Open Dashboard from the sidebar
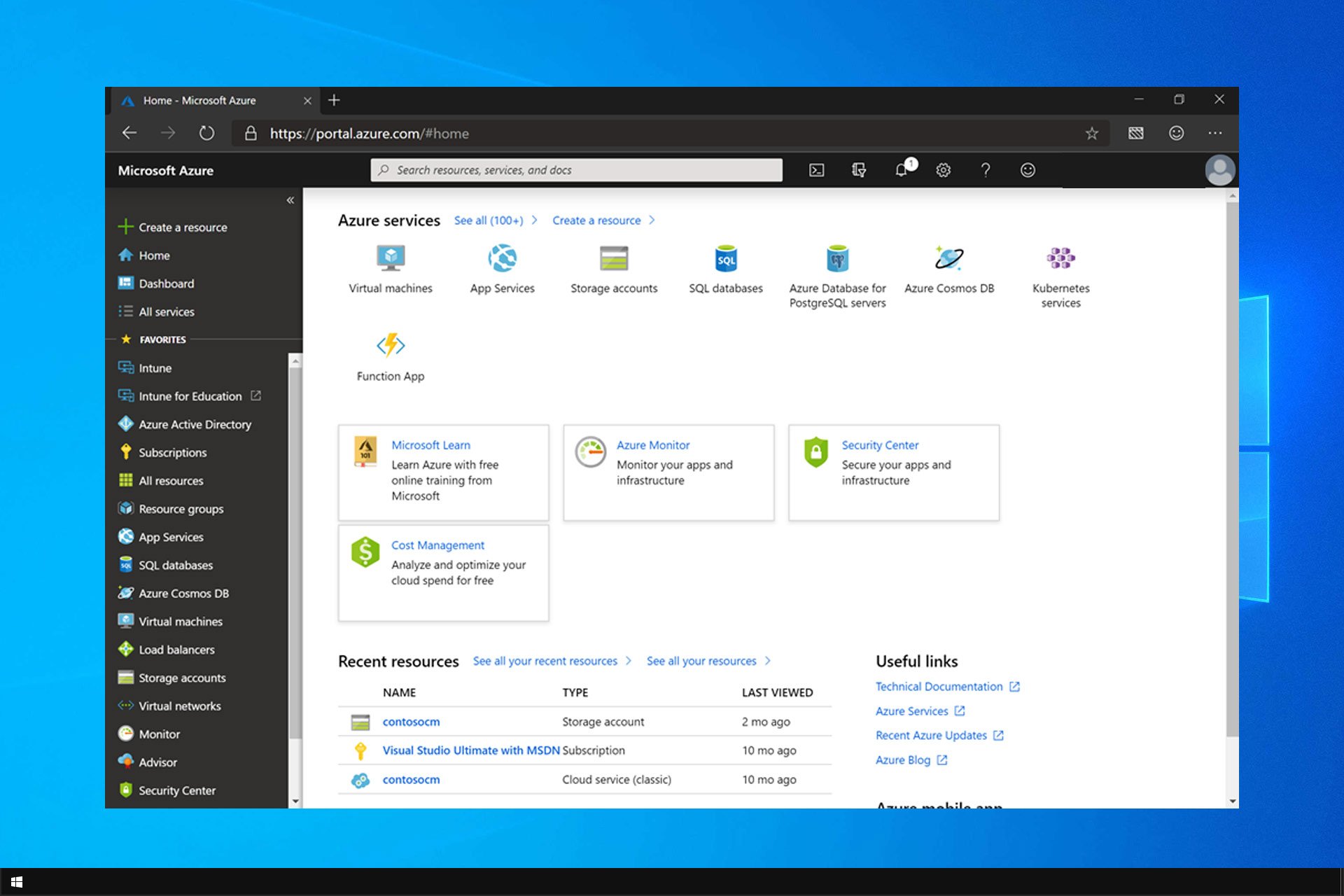 point(156,283)
